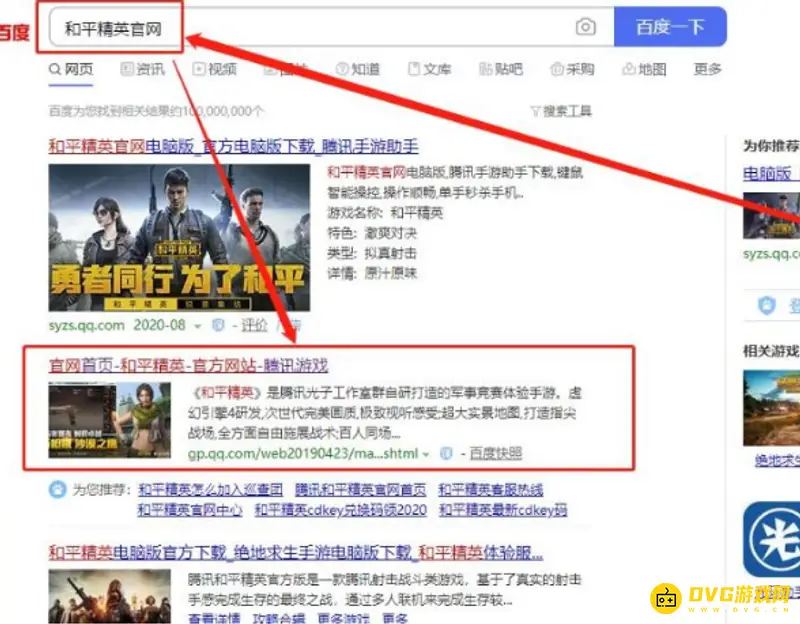
Task: Open 更多游戏 link in third result
Action: [343, 618]
